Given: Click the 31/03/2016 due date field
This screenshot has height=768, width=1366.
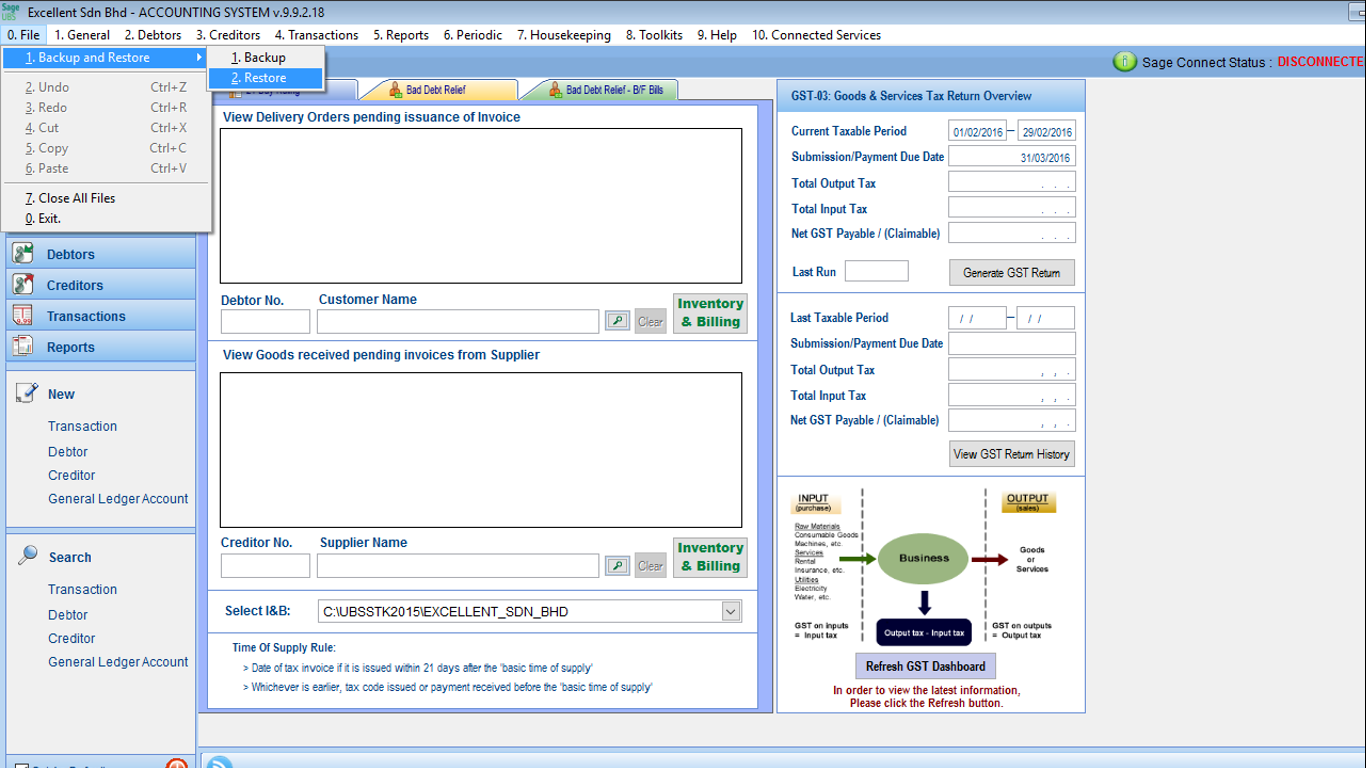Looking at the screenshot, I should (1012, 157).
